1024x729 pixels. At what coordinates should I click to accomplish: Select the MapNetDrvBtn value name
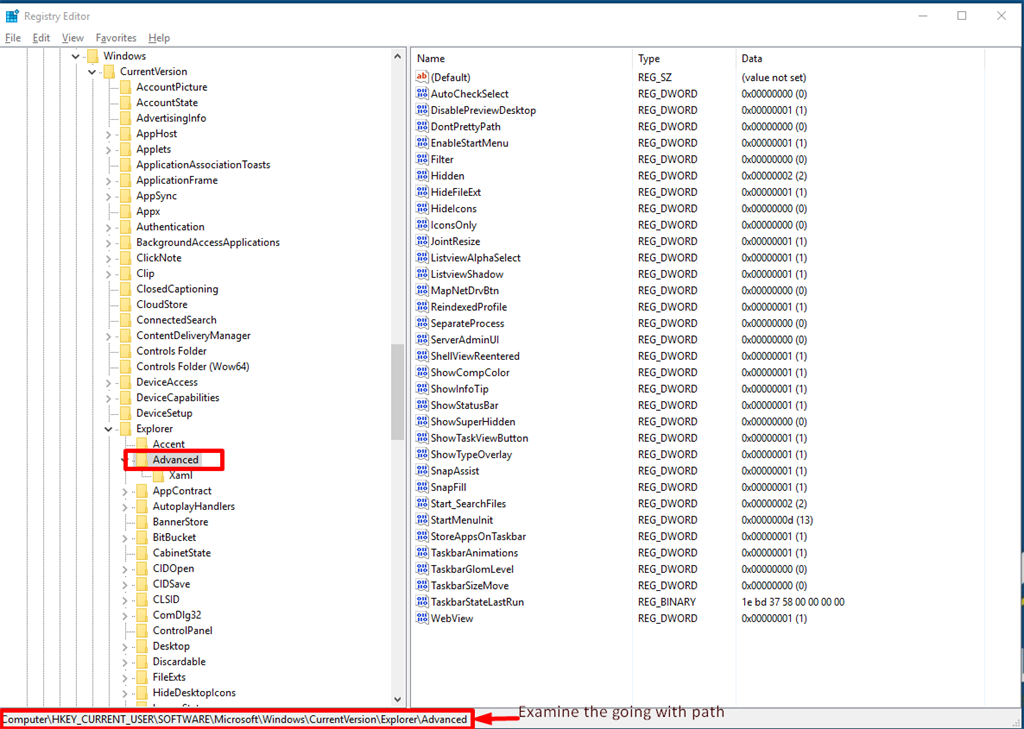[x=465, y=290]
